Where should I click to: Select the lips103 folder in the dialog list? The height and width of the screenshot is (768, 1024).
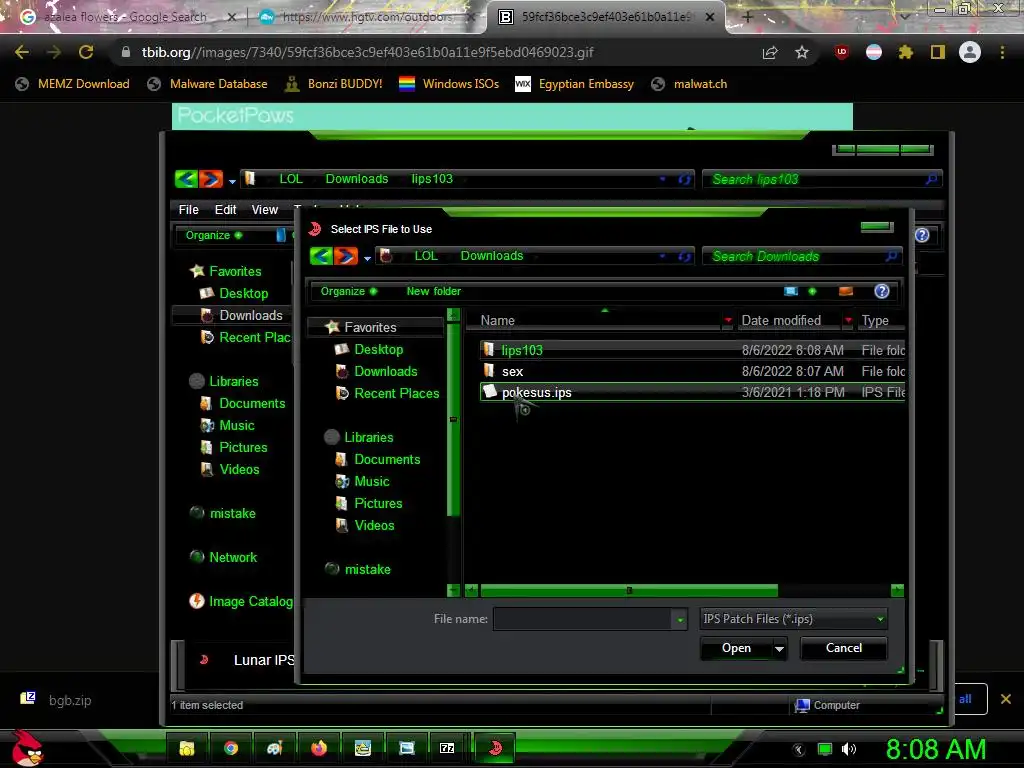click(692, 350)
